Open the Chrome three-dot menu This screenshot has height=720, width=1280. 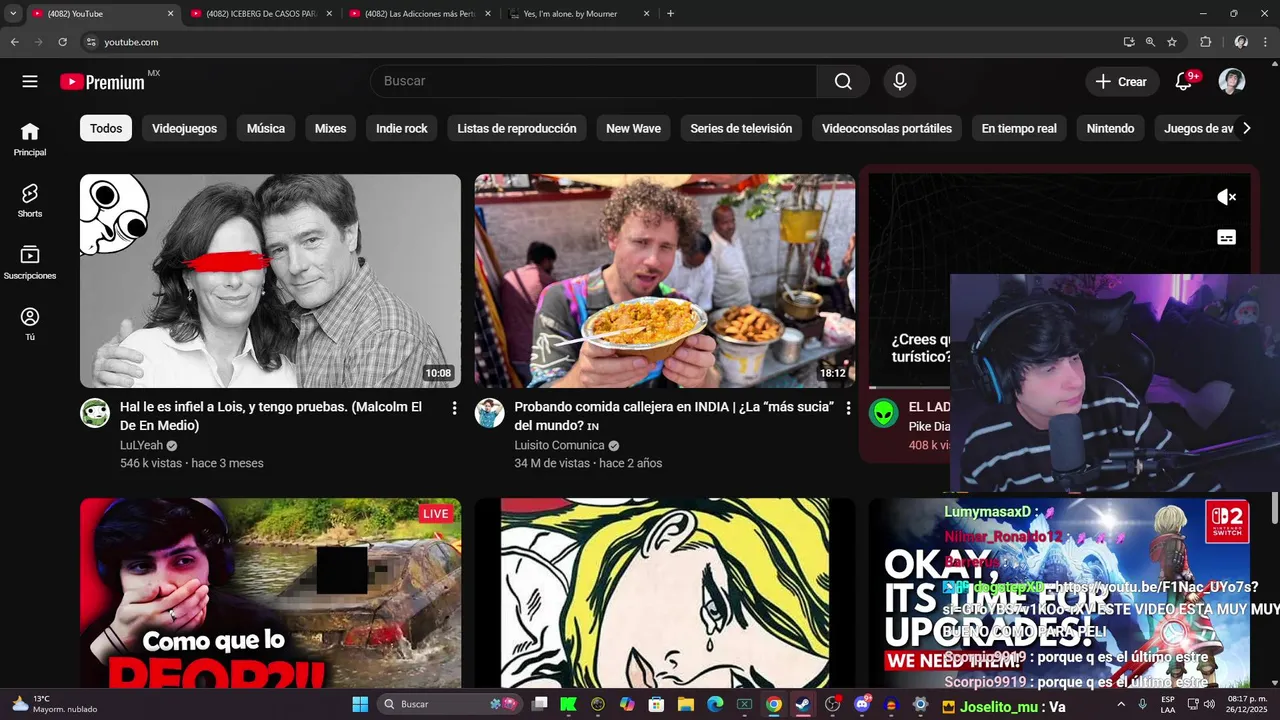click(1266, 42)
